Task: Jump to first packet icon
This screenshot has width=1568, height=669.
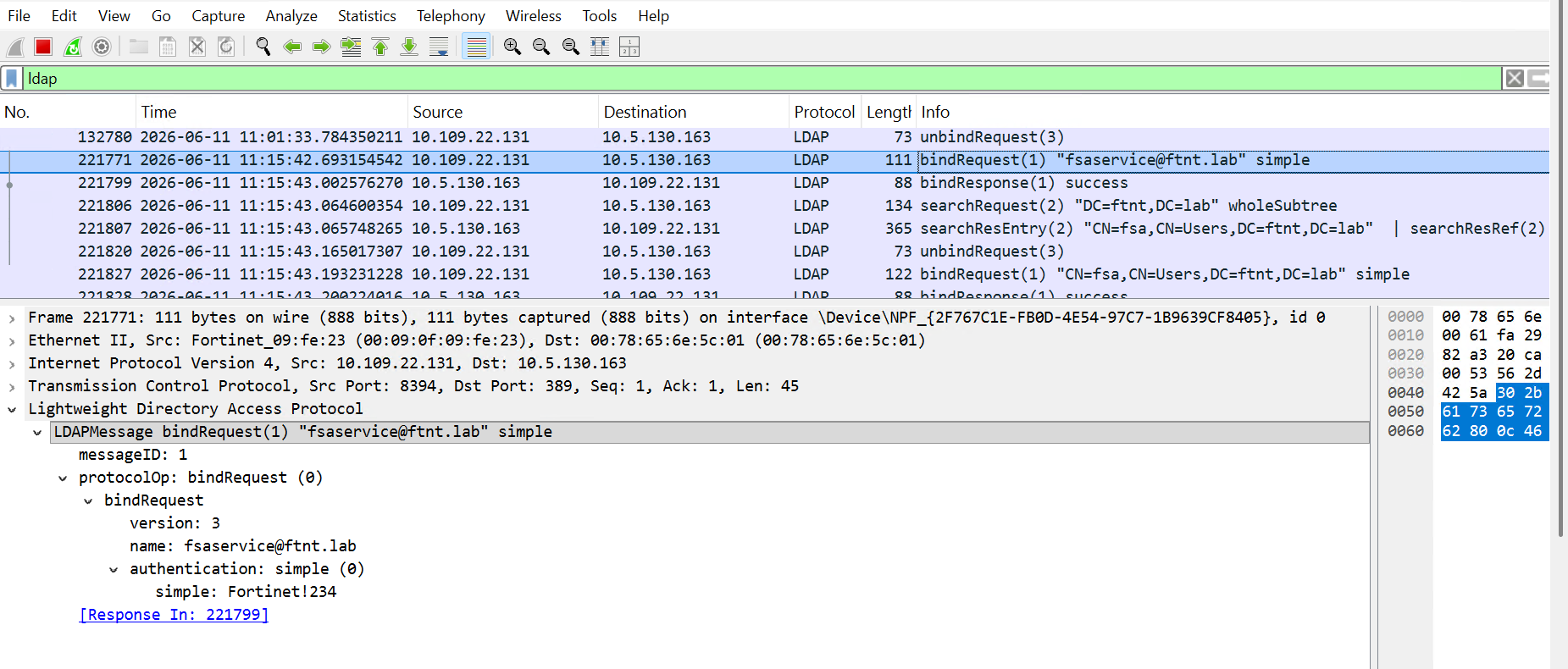Action: [x=380, y=47]
